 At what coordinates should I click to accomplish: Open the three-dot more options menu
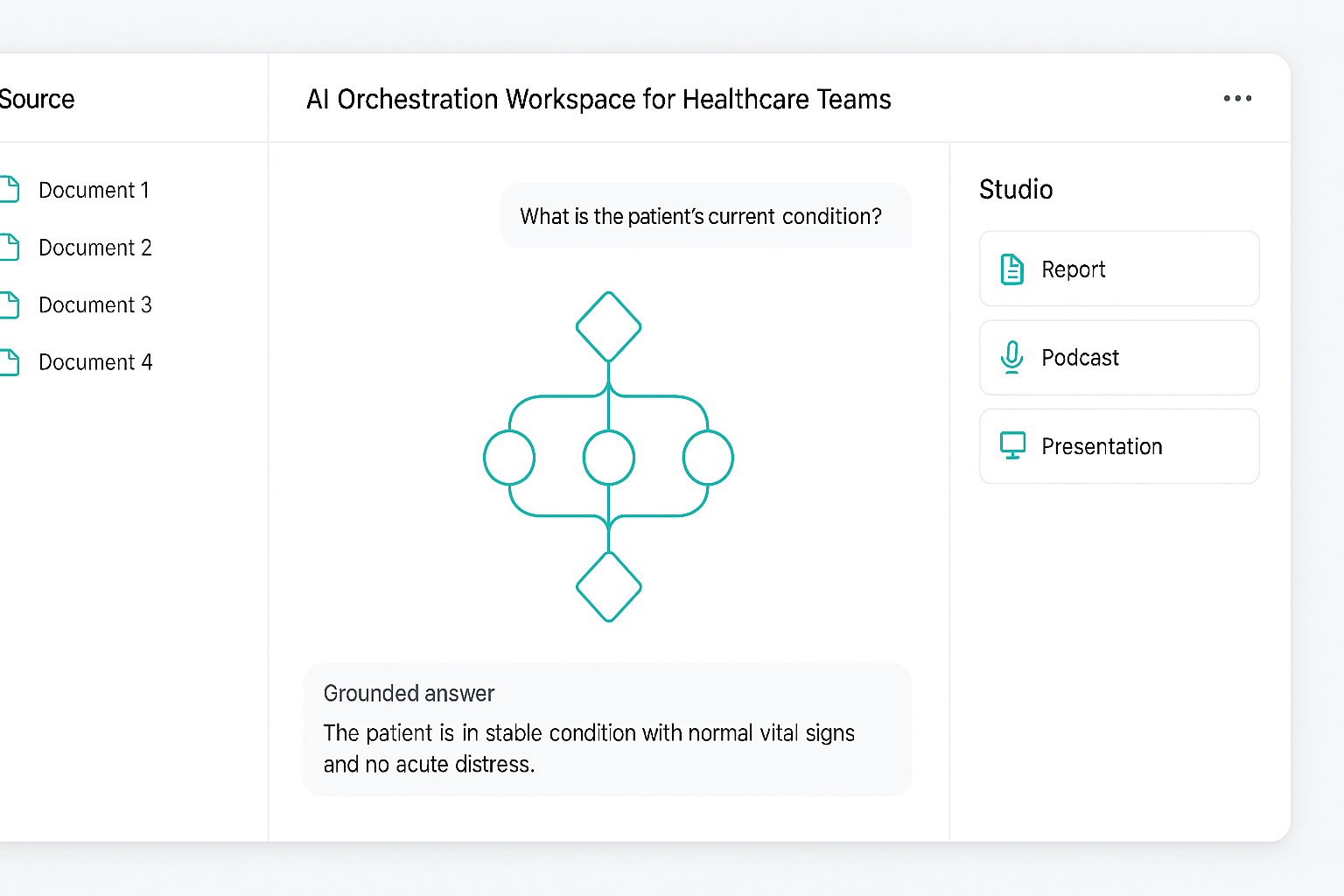(1237, 99)
